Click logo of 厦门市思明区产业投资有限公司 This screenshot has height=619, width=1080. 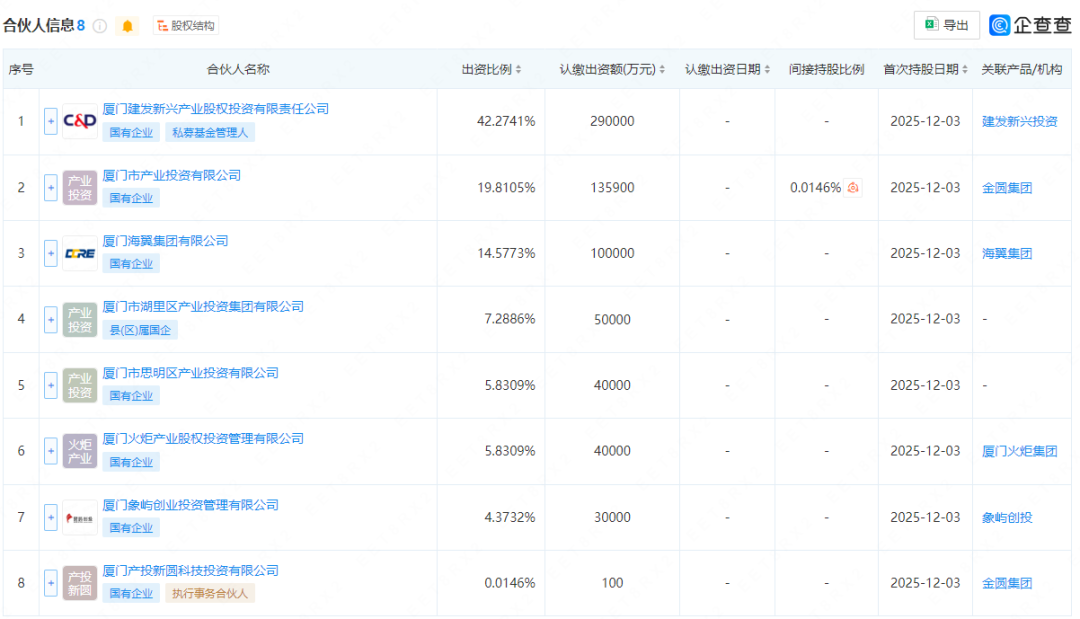coord(80,385)
